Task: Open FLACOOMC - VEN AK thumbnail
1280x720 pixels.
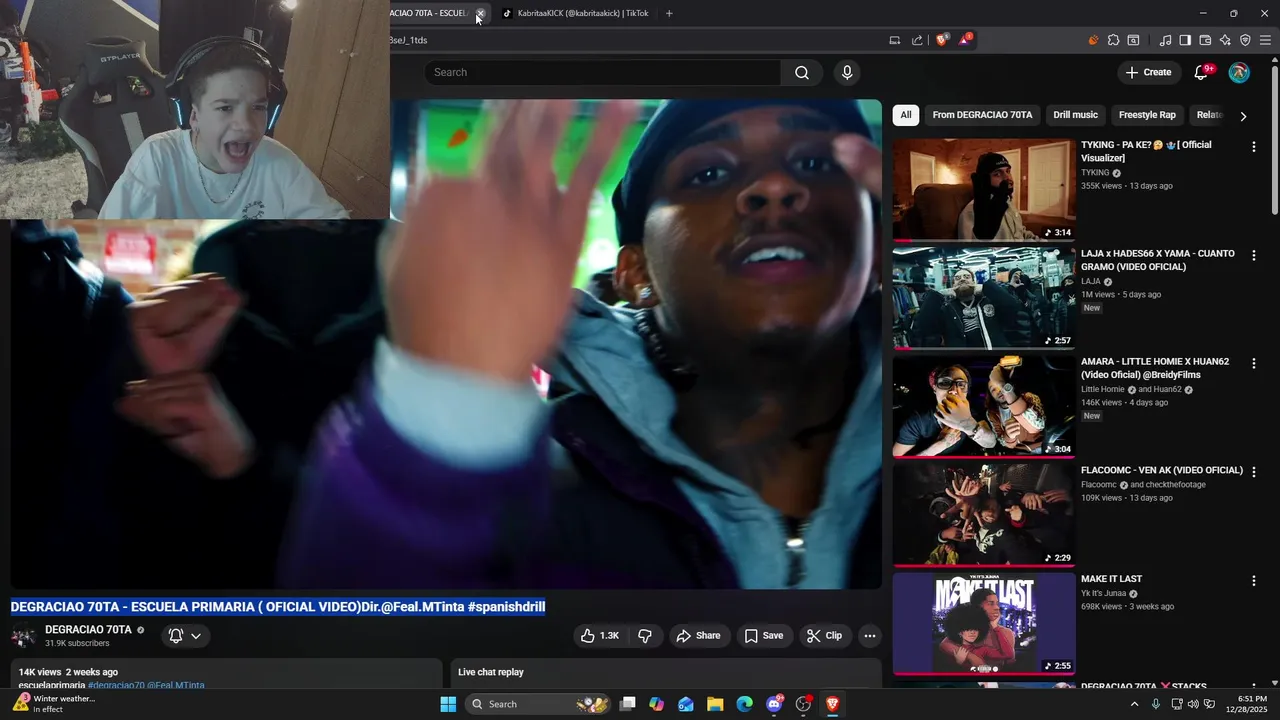Action: pyautogui.click(x=984, y=514)
